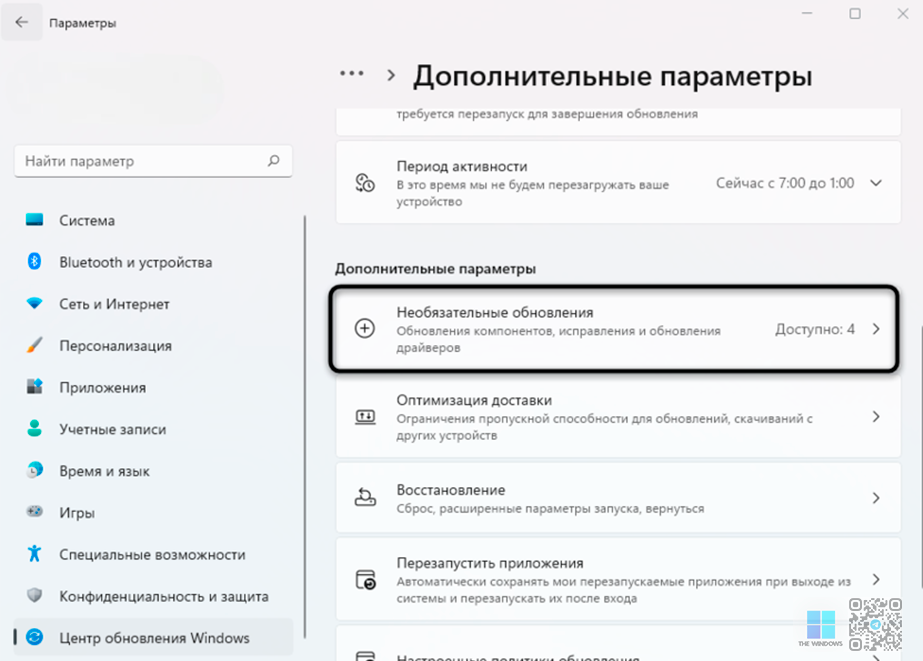Screen dimensions: 923x661
Task: Click in the Найти параметр search field
Action: pyautogui.click(x=153, y=161)
